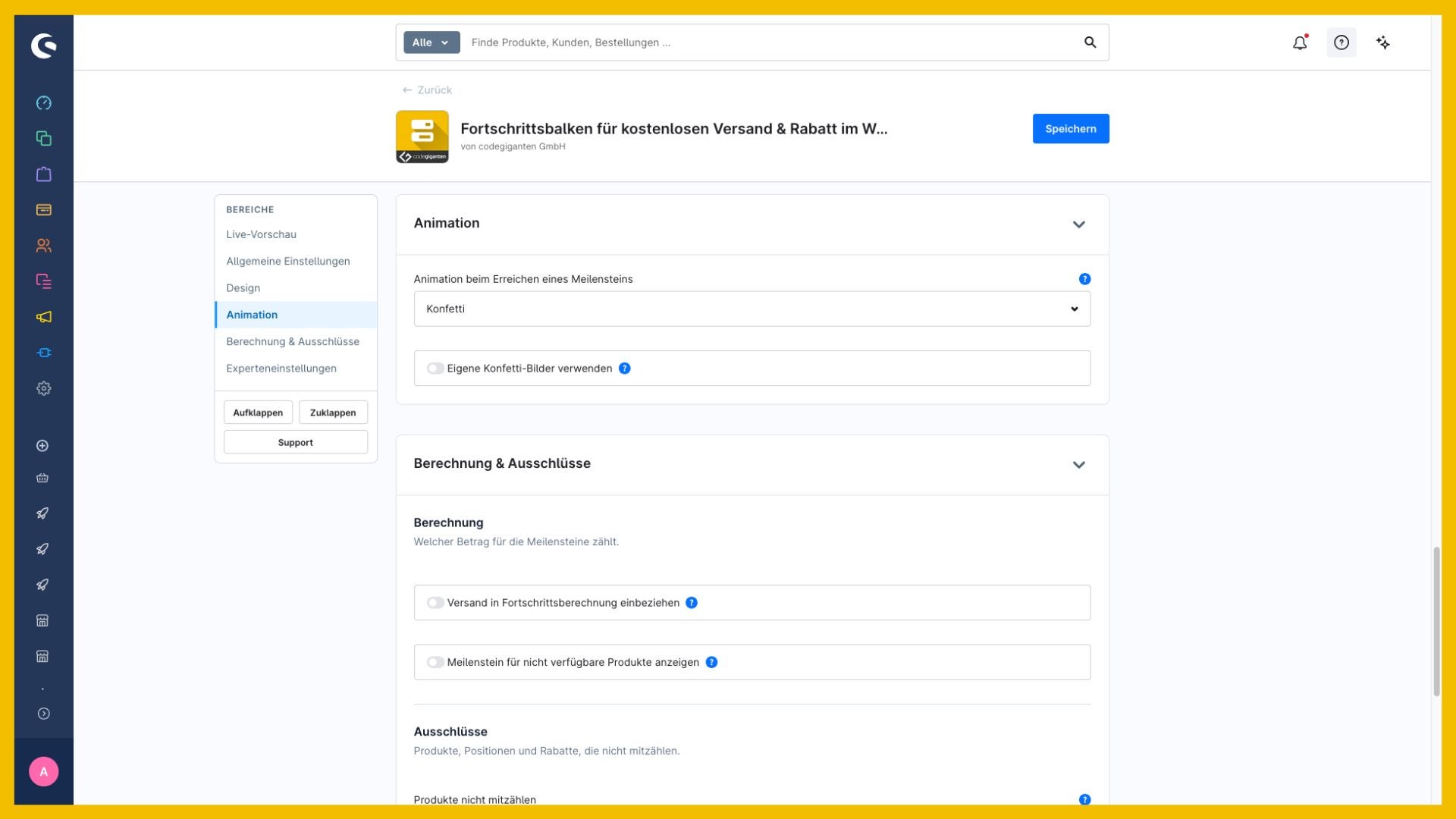Open the Marketing megaphone icon

(x=44, y=317)
